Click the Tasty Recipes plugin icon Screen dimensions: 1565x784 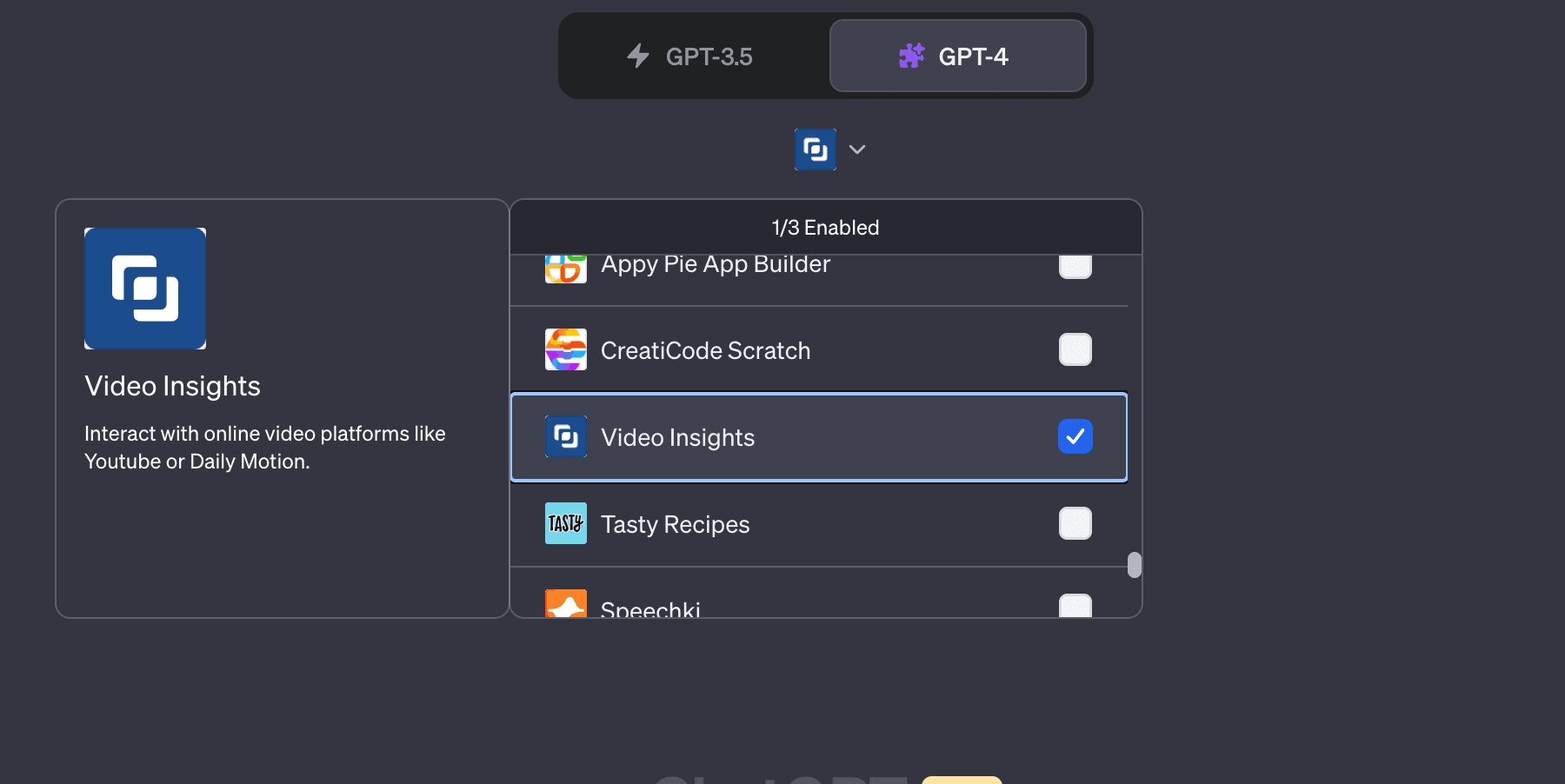pos(566,523)
